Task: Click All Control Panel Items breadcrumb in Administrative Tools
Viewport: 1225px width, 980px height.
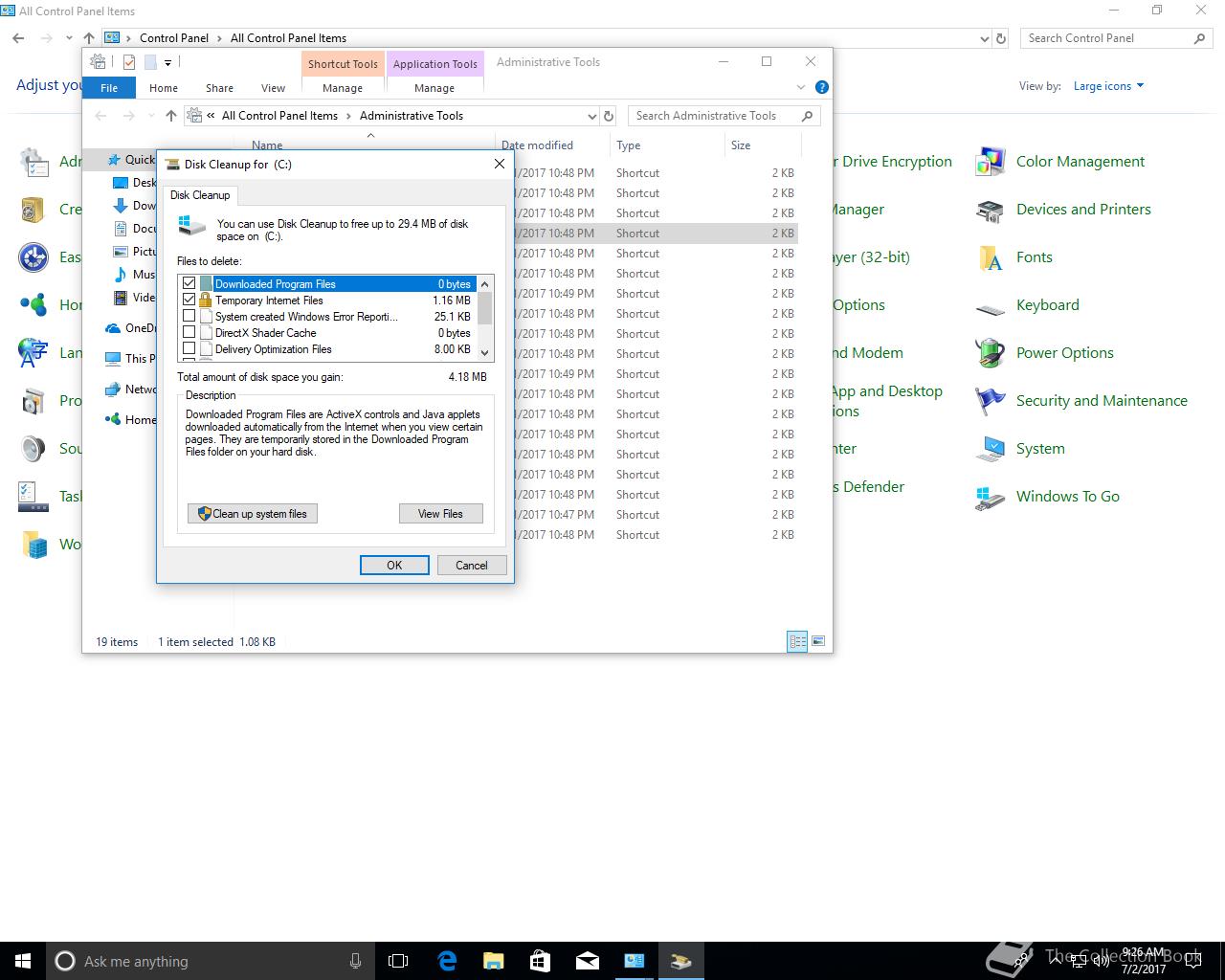Action: pos(279,116)
